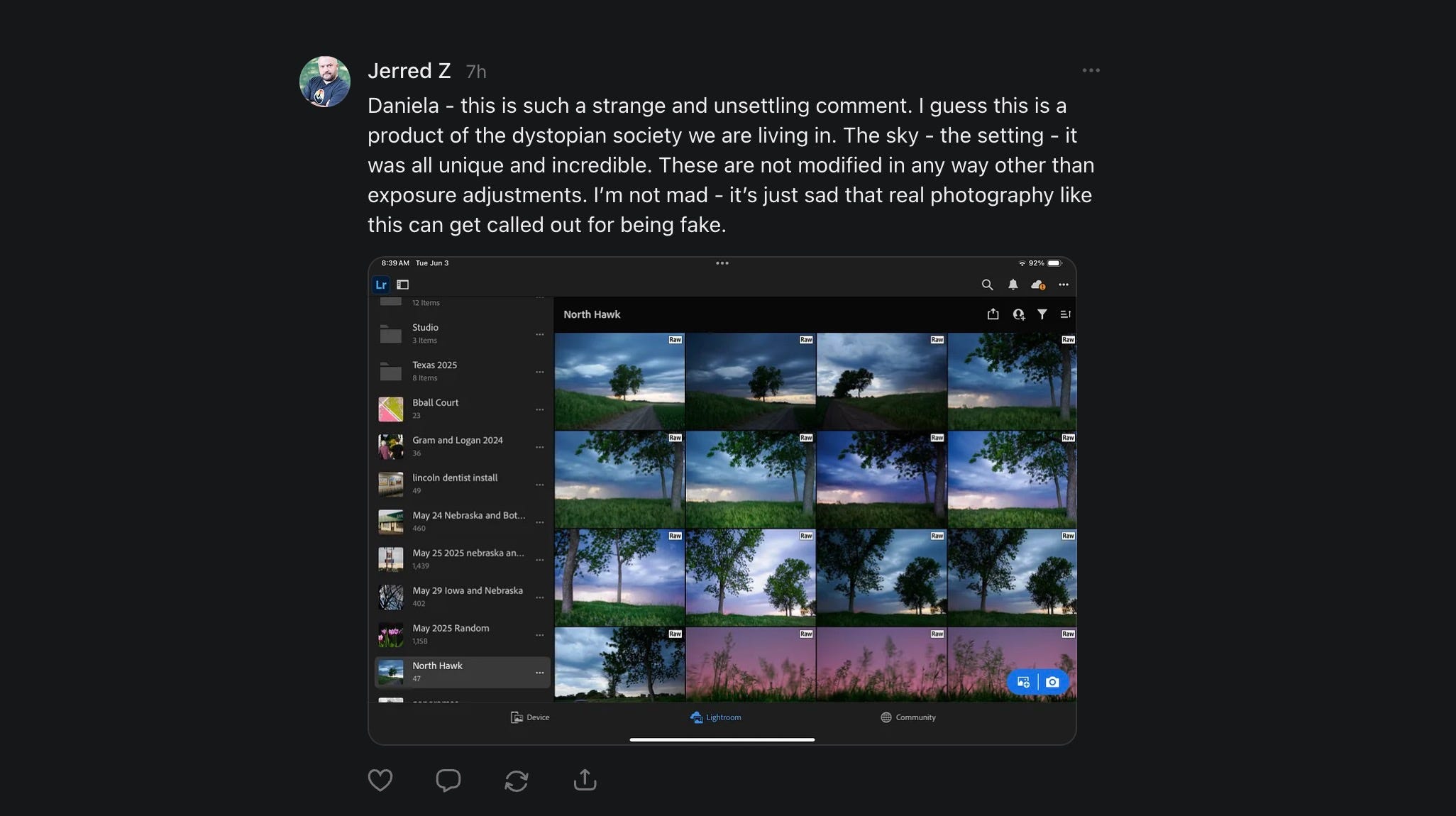The width and height of the screenshot is (1456, 816).
Task: Open Texas 2025 folder options ellipsis
Action: click(x=539, y=372)
